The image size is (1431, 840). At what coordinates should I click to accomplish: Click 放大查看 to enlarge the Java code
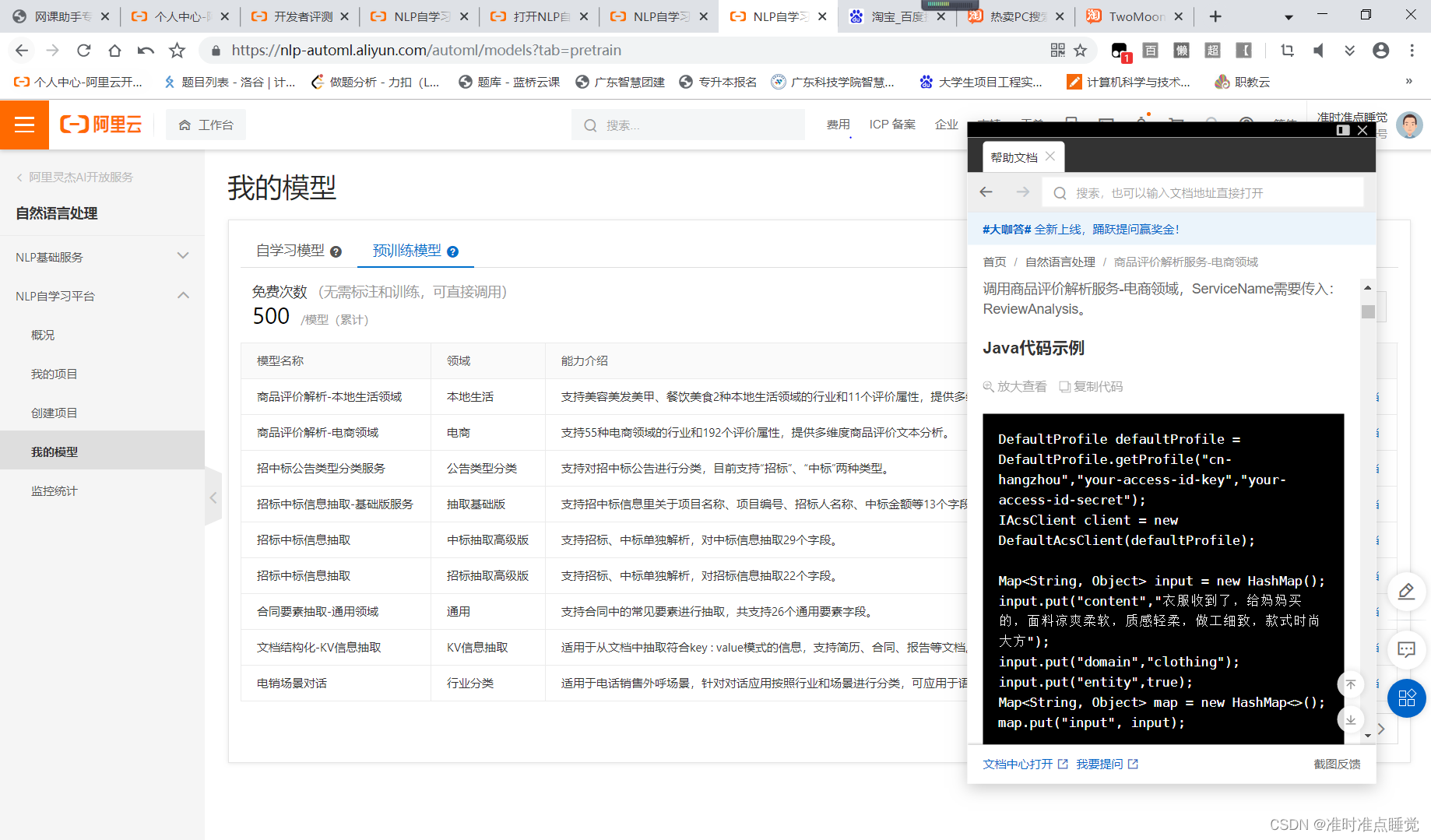pos(1014,386)
